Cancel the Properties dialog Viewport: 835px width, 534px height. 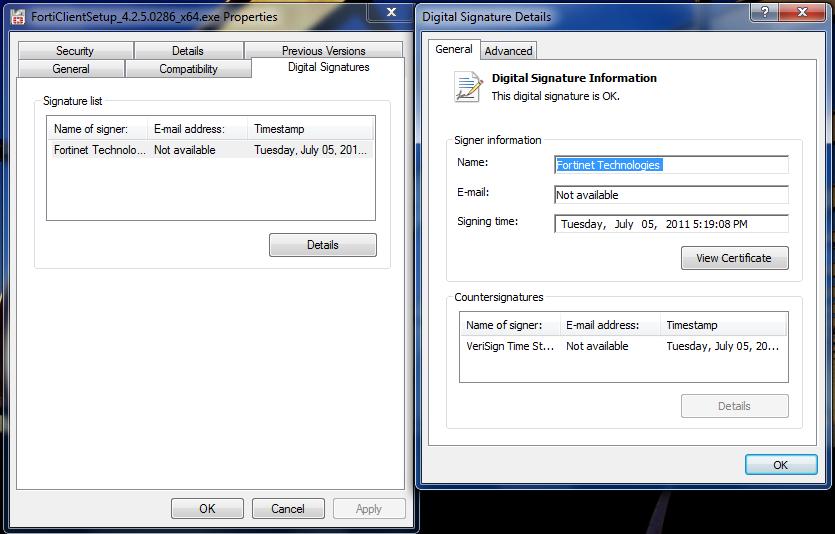pyautogui.click(x=288, y=509)
